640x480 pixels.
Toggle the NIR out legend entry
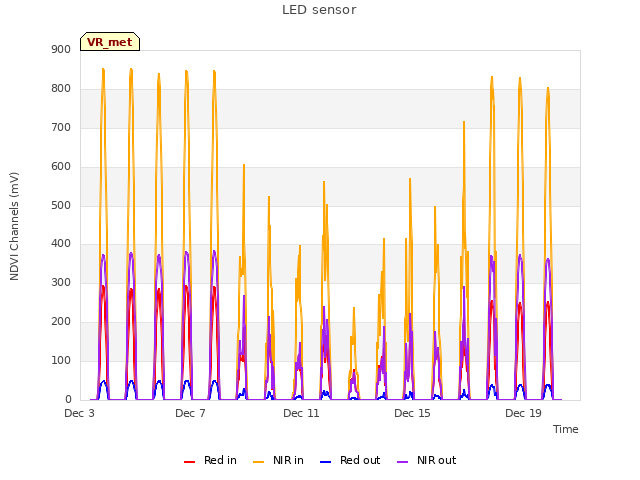tap(427, 460)
